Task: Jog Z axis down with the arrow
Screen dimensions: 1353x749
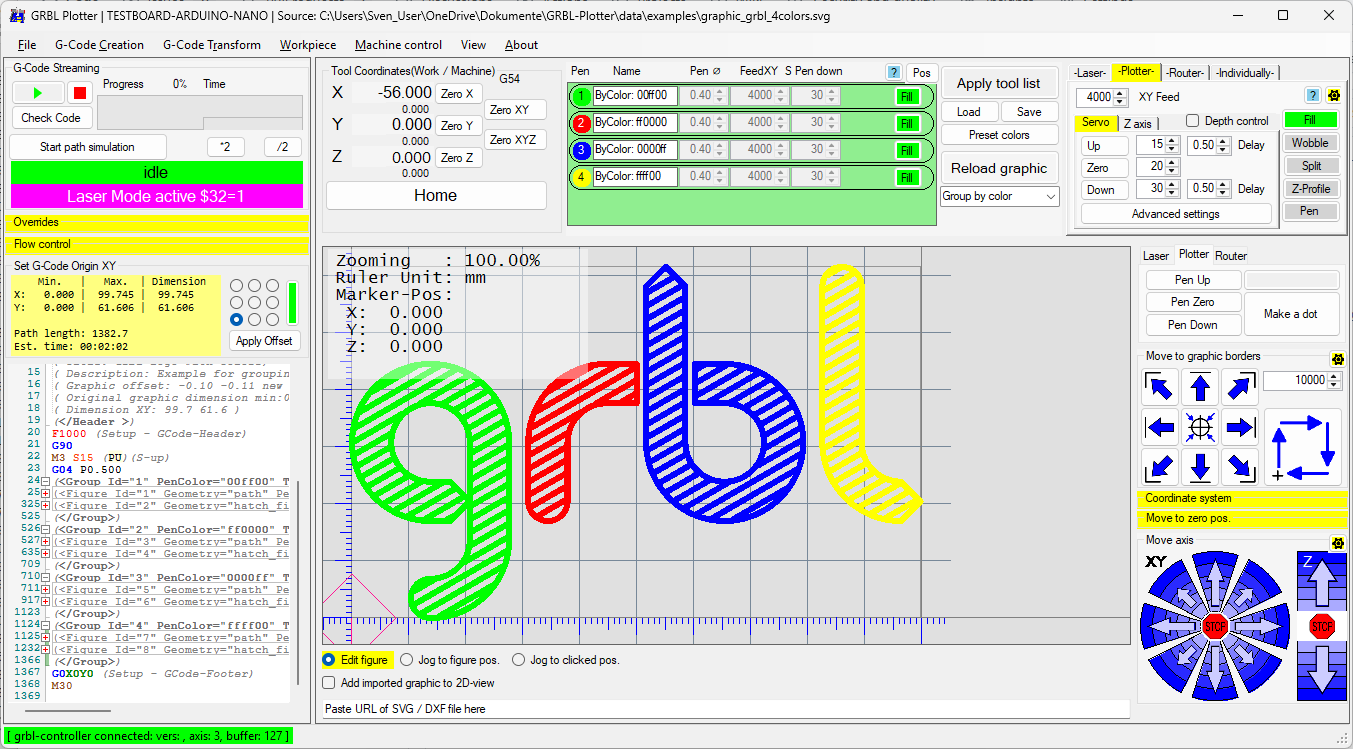Action: pyautogui.click(x=1322, y=671)
